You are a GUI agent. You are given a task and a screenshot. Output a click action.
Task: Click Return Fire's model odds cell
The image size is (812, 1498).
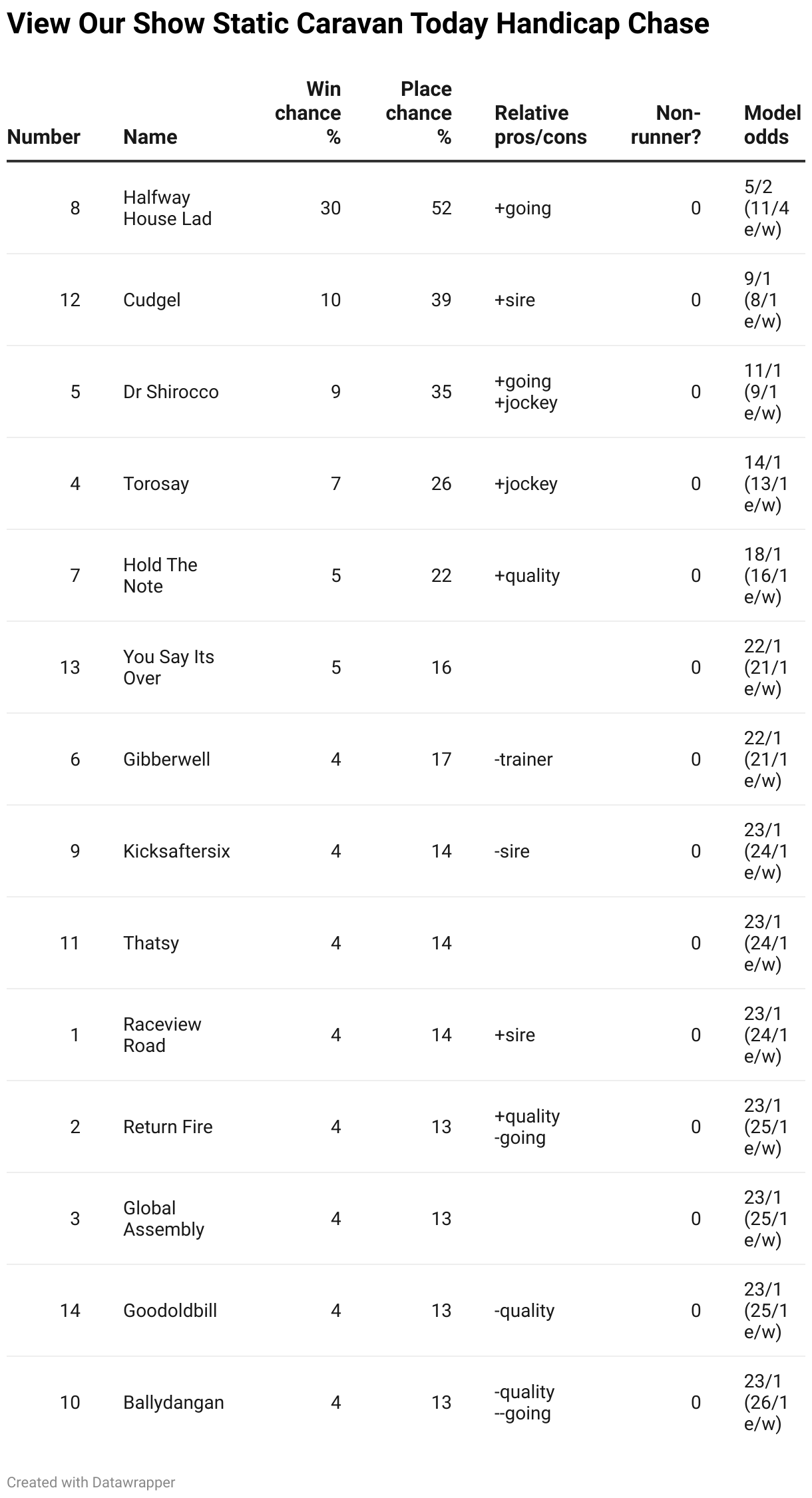(x=766, y=1126)
